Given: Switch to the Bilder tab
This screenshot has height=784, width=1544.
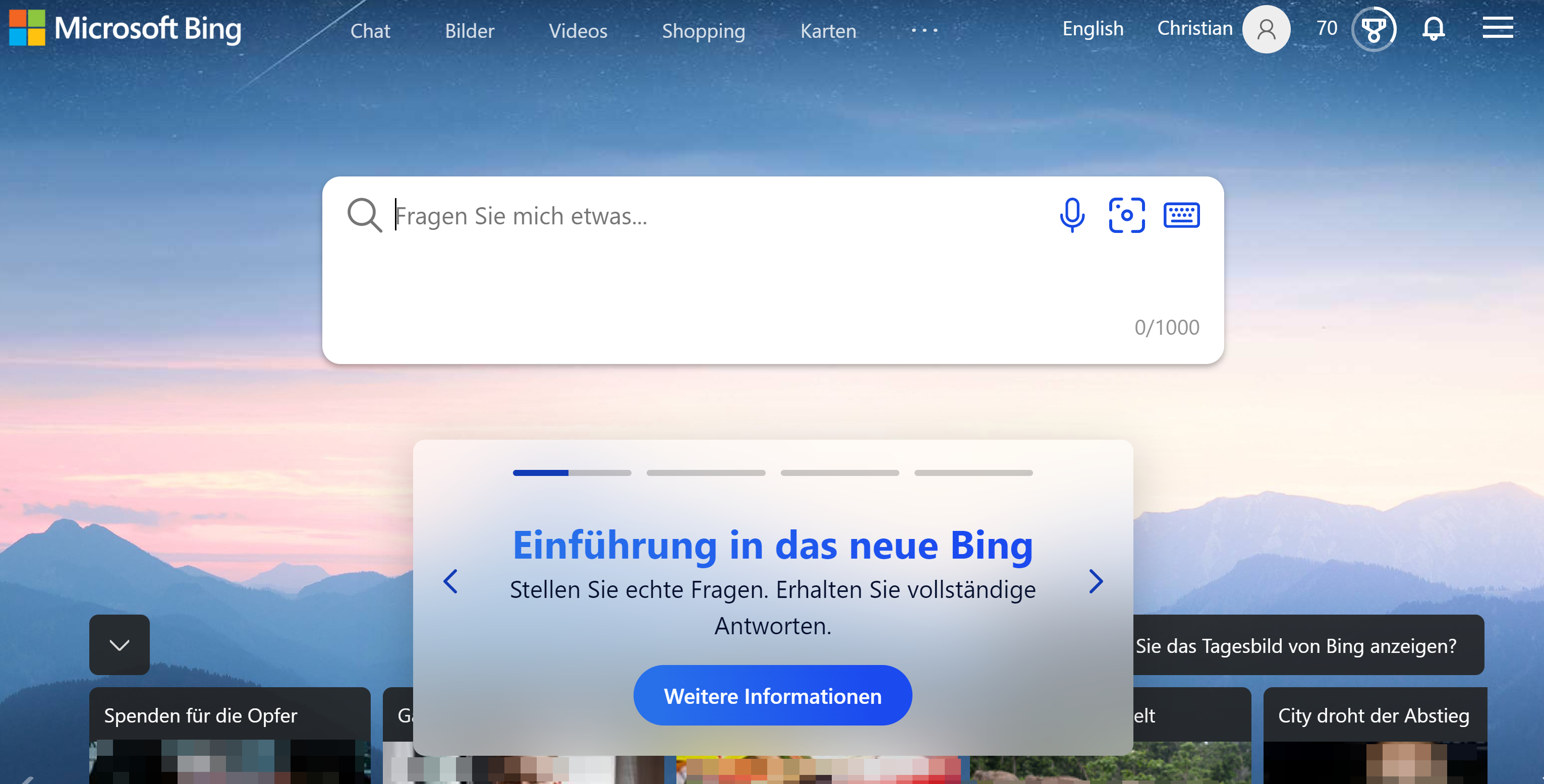Looking at the screenshot, I should (469, 31).
